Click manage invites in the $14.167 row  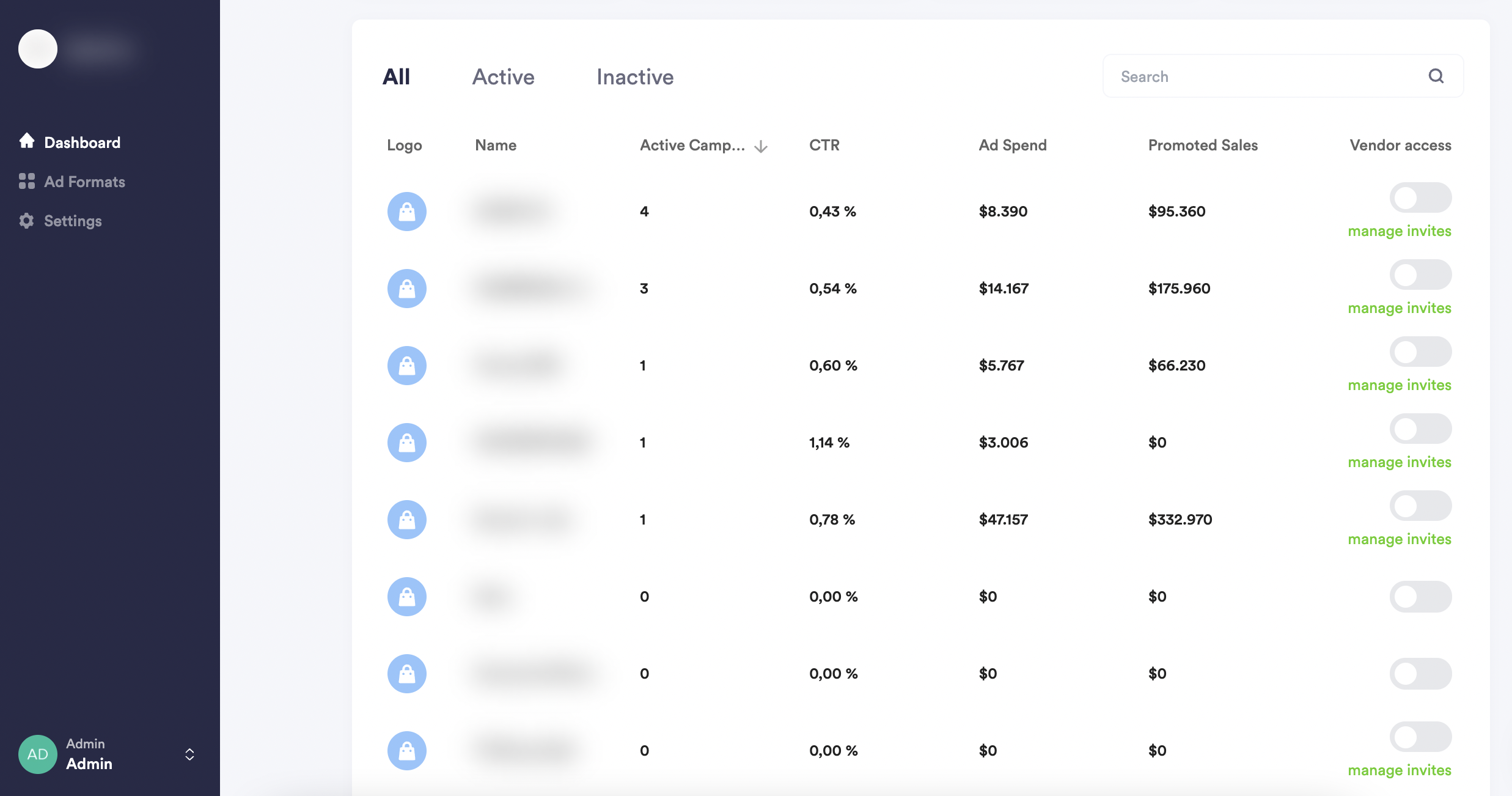(1400, 308)
